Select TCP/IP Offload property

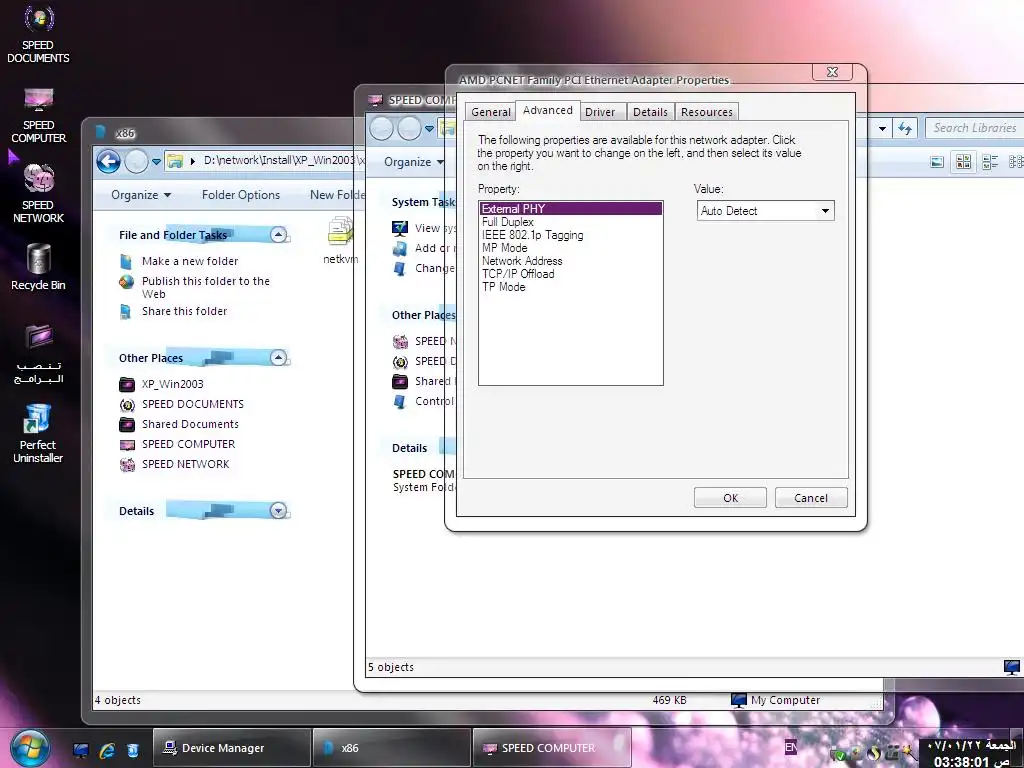(518, 274)
